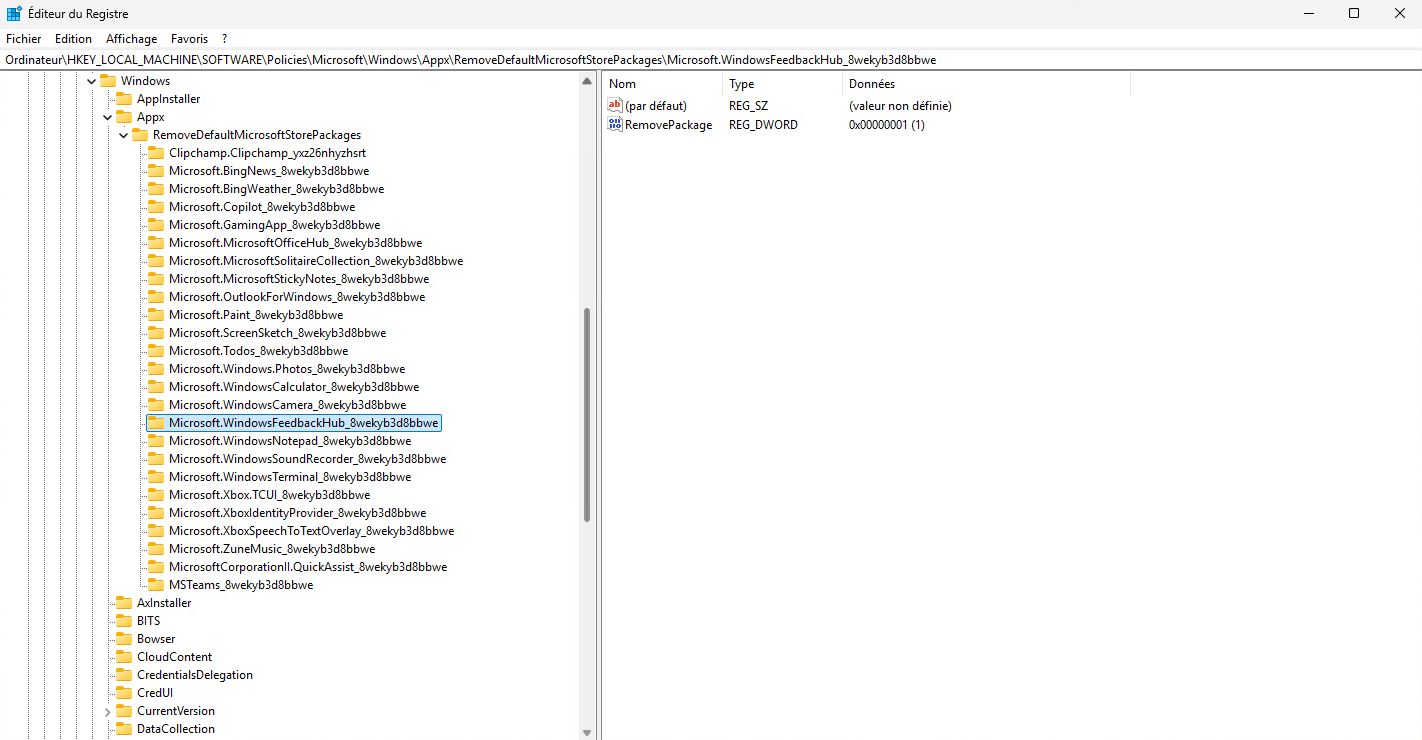Select the XboxSpeechToTextOverlay key name
Screen dimensions: 1422x740
(x=311, y=531)
